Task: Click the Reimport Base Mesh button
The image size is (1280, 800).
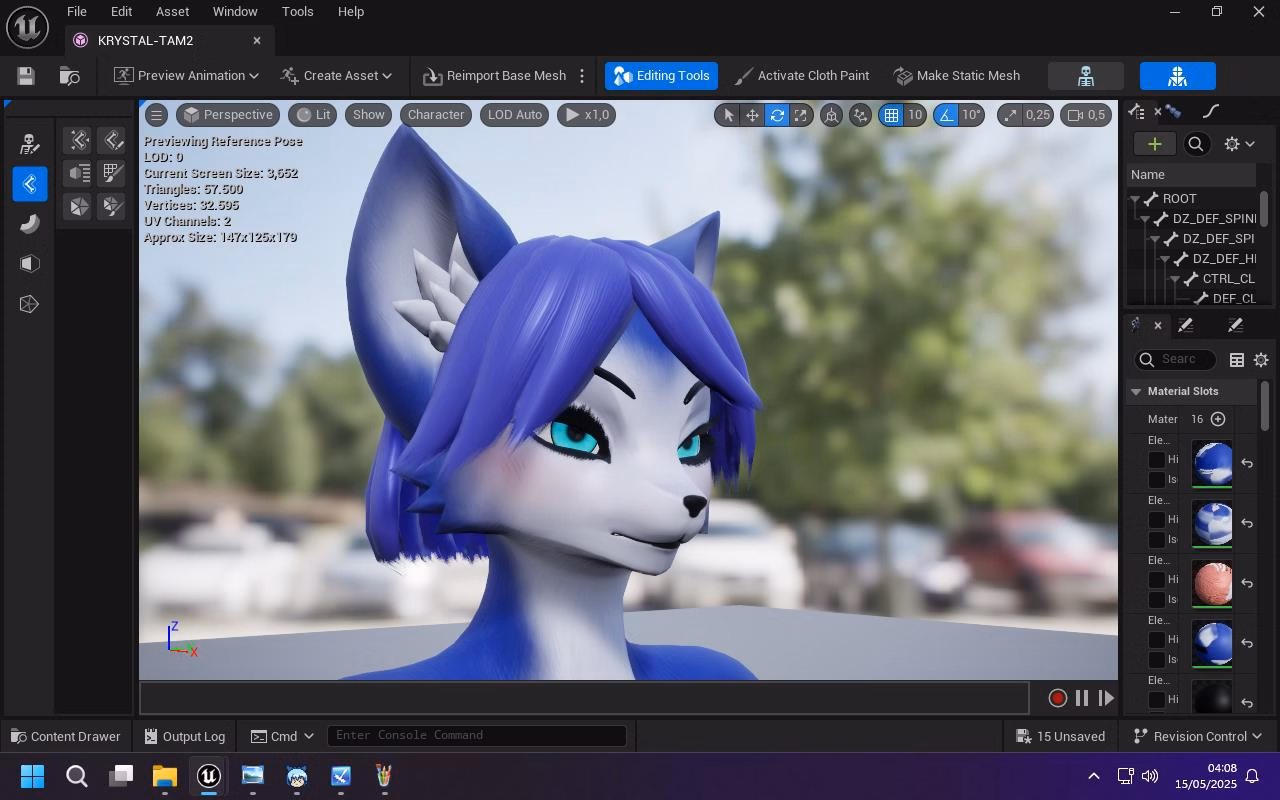Action: click(494, 76)
